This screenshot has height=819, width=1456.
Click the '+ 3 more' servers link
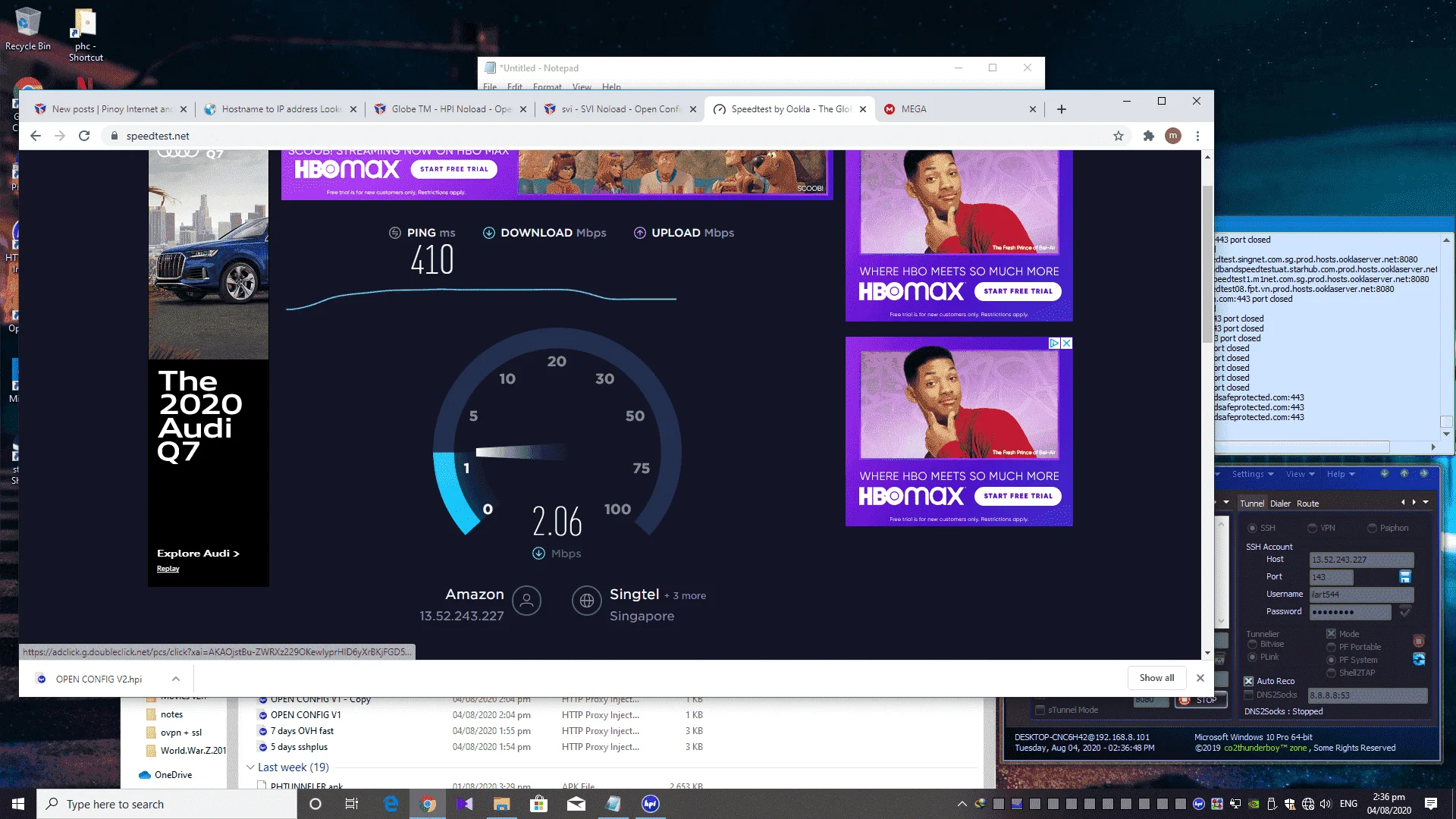(x=685, y=596)
